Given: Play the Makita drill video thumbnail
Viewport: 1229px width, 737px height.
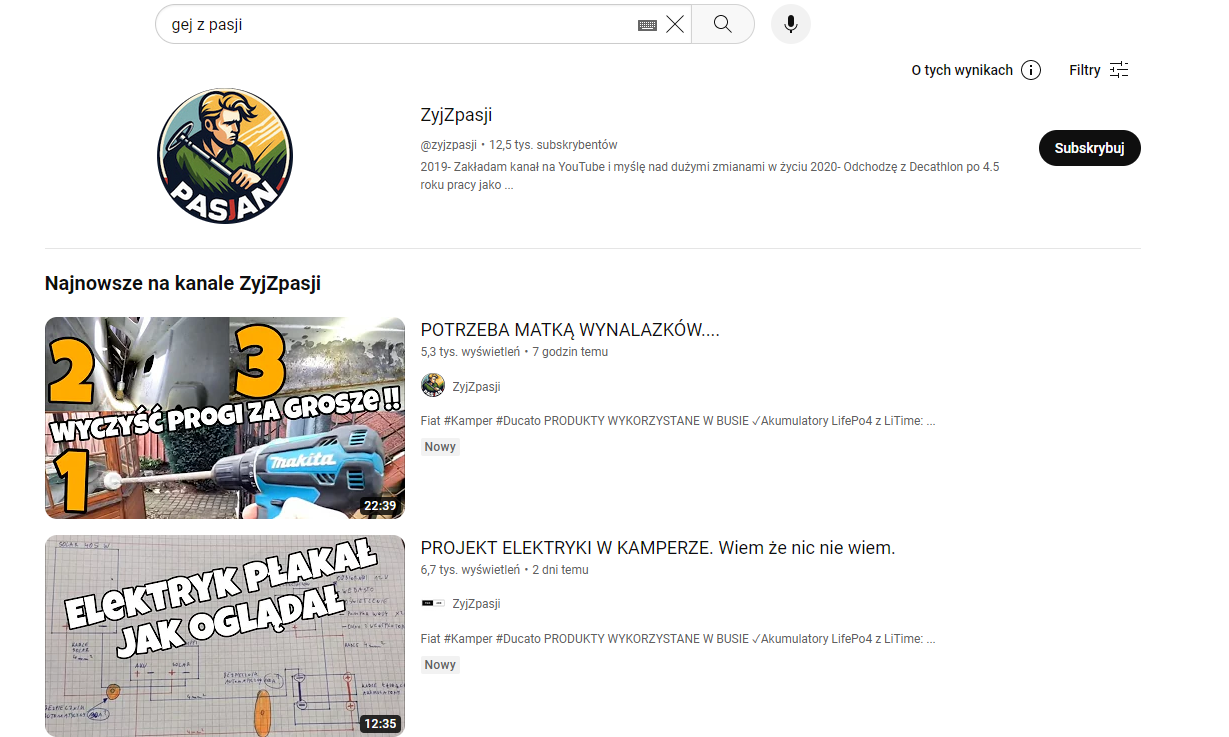Looking at the screenshot, I should click(x=225, y=418).
